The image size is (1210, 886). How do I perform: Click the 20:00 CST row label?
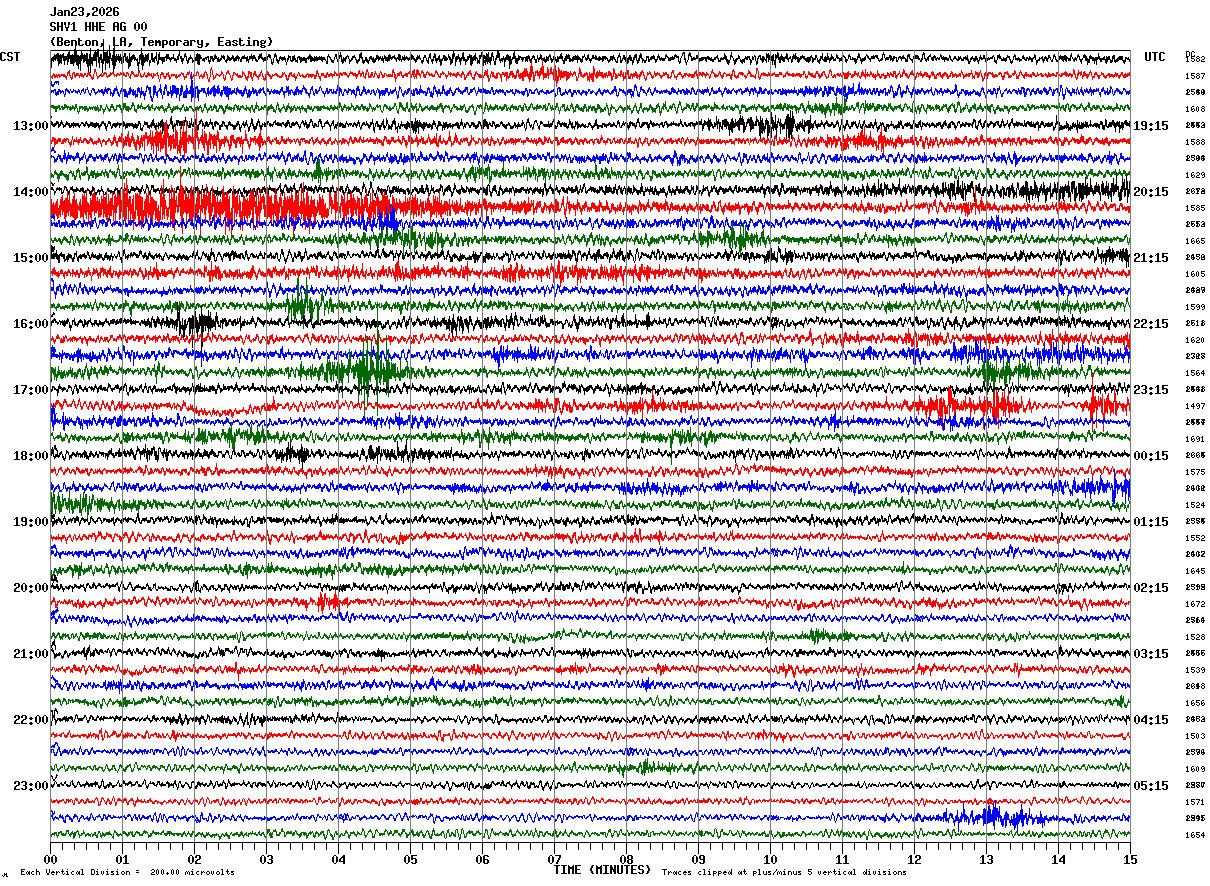pos(31,588)
